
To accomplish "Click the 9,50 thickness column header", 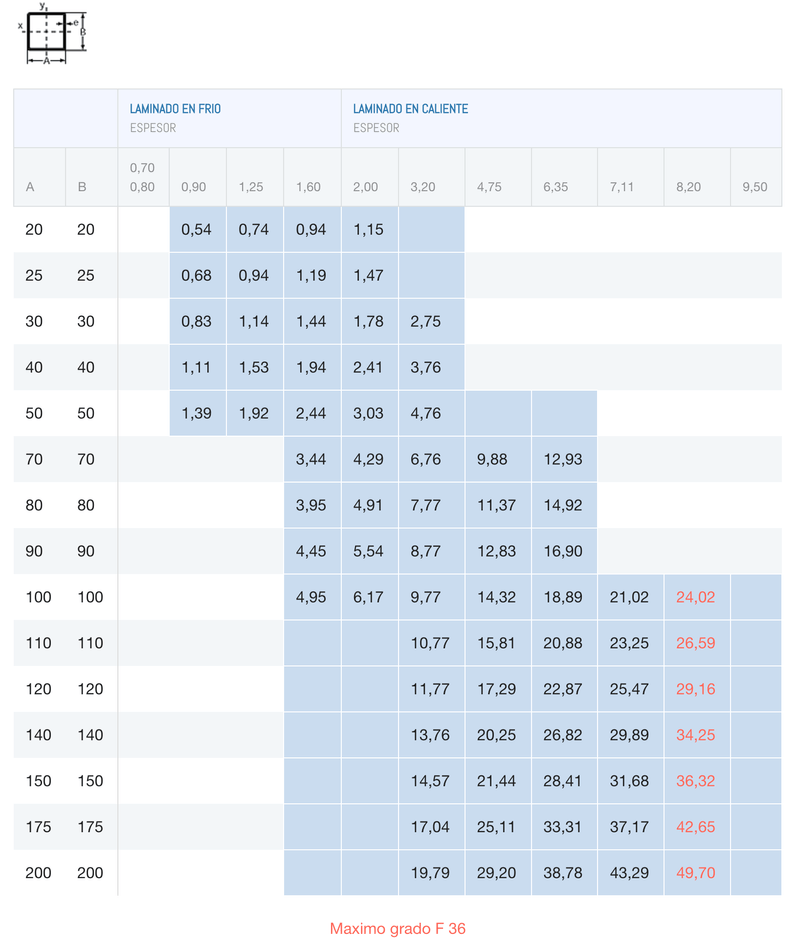I will (x=755, y=187).
